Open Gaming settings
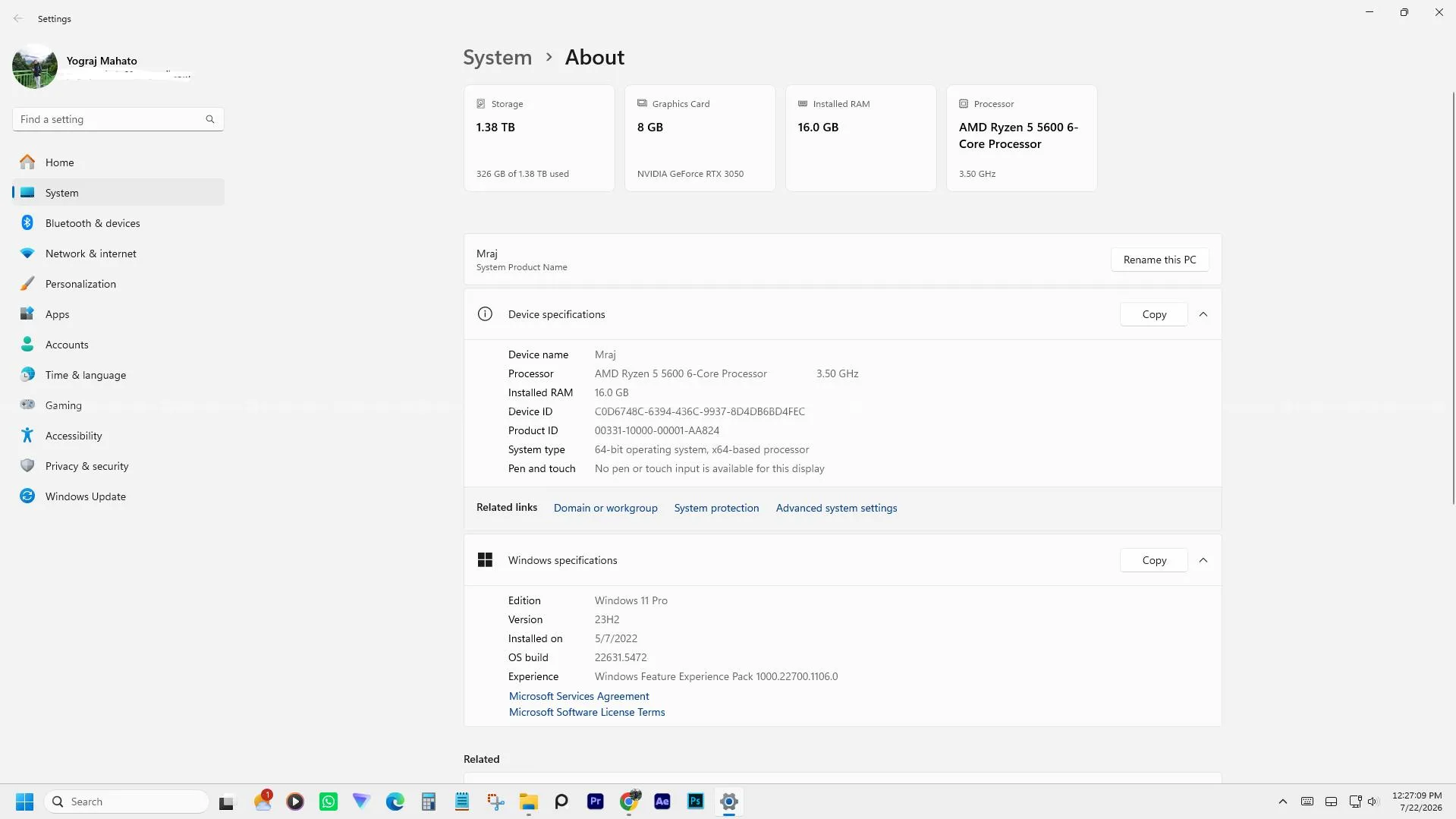This screenshot has height=819, width=1456. (x=118, y=405)
